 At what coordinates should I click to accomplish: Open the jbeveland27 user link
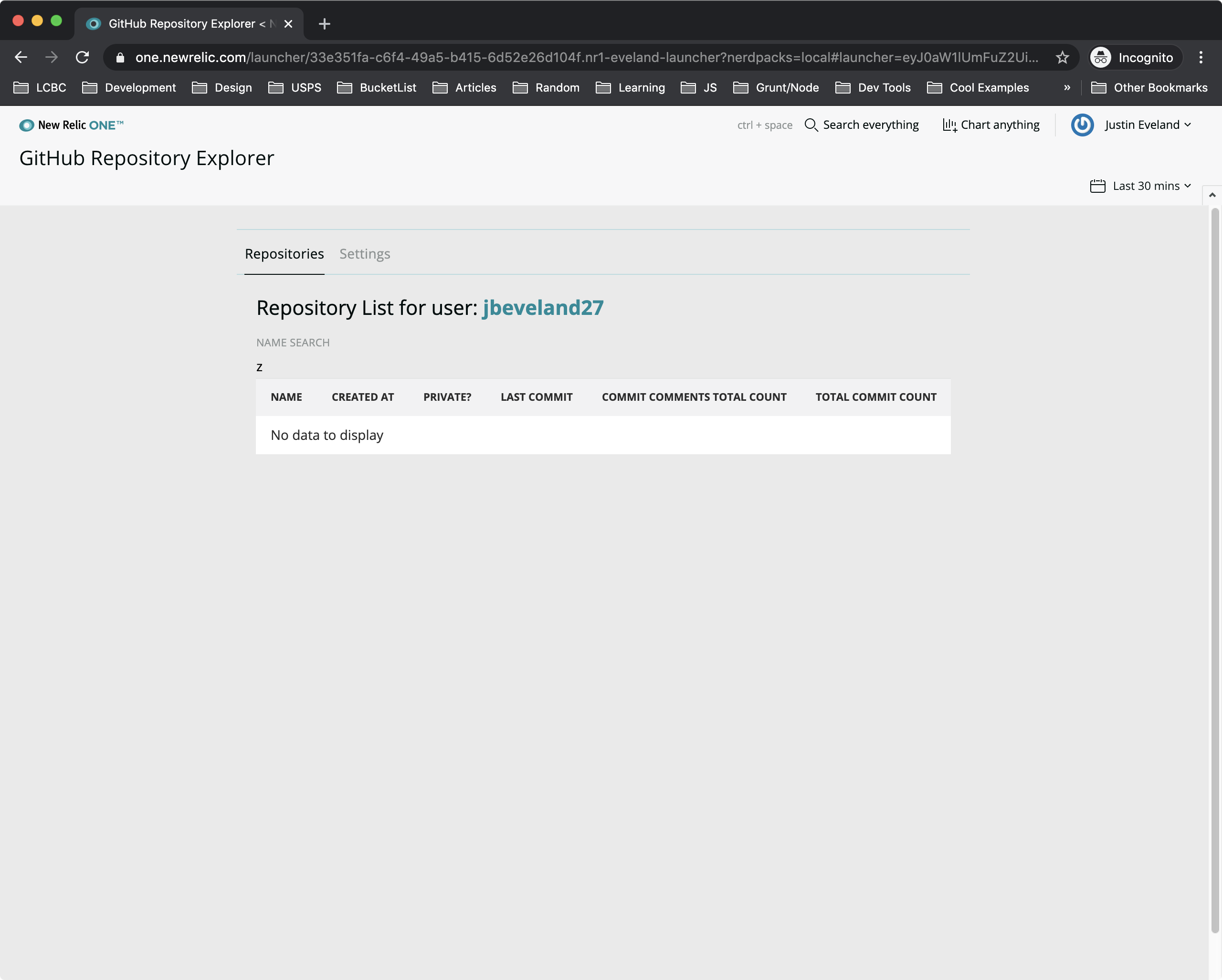(542, 308)
